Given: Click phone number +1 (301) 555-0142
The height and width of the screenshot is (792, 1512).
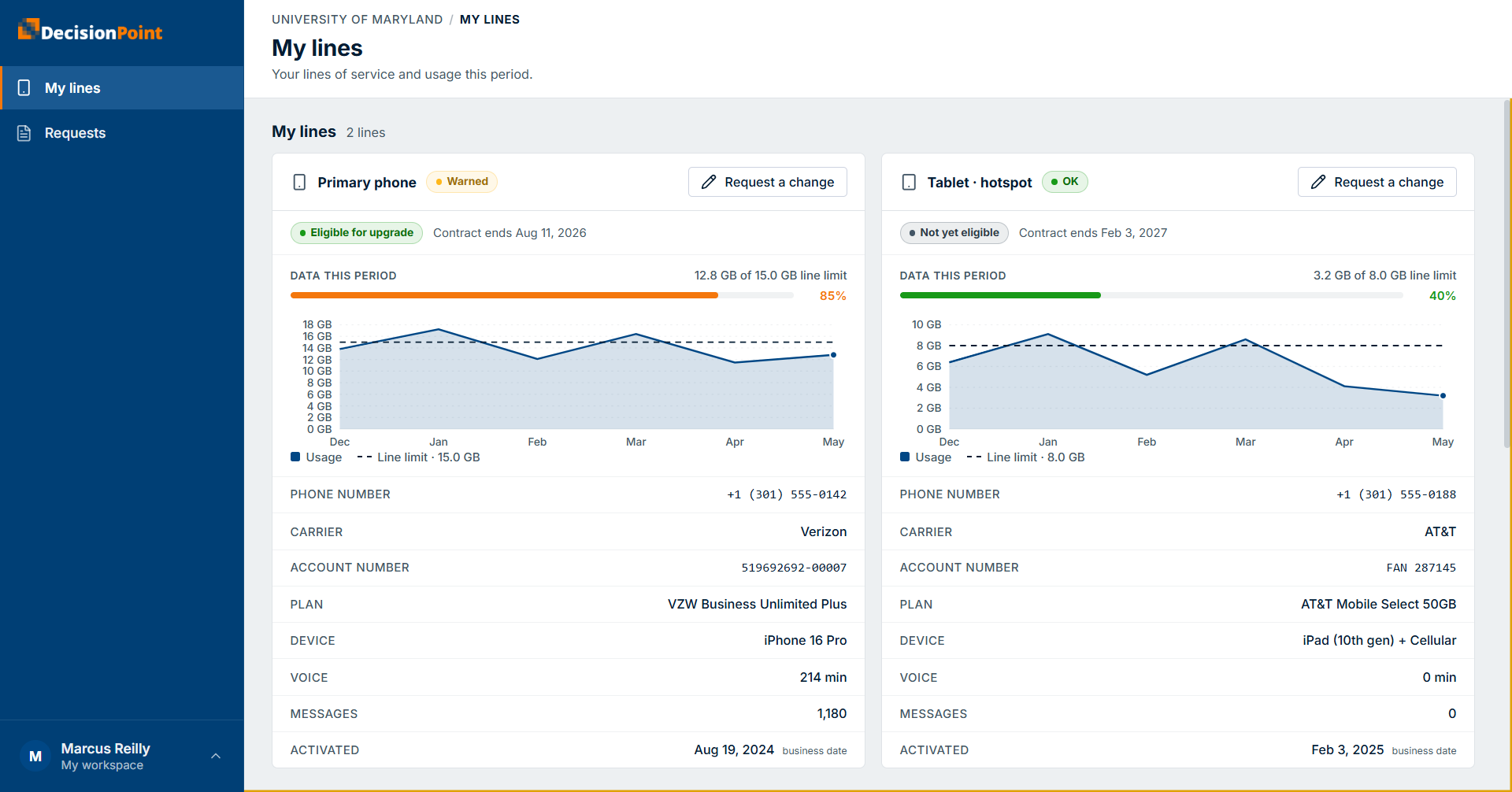Looking at the screenshot, I should 787,494.
